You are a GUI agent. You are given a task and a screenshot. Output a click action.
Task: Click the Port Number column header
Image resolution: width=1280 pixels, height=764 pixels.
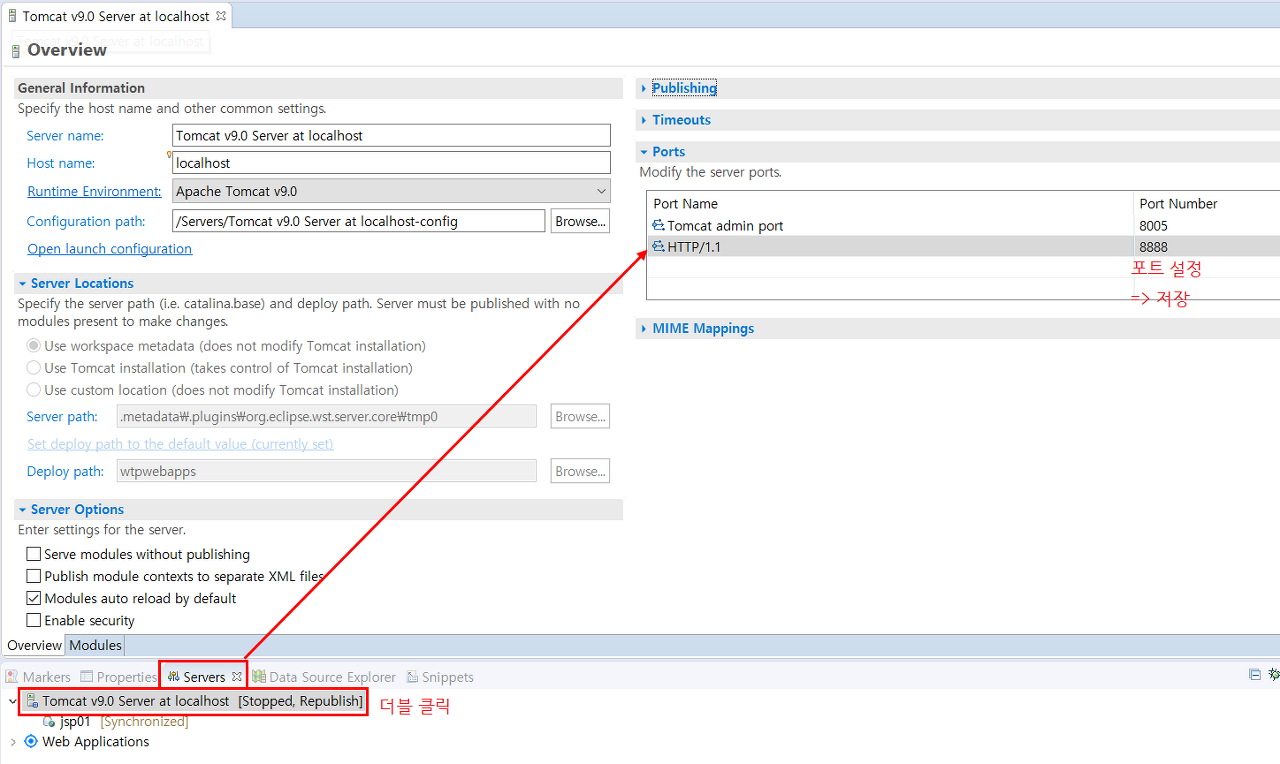click(x=1207, y=203)
